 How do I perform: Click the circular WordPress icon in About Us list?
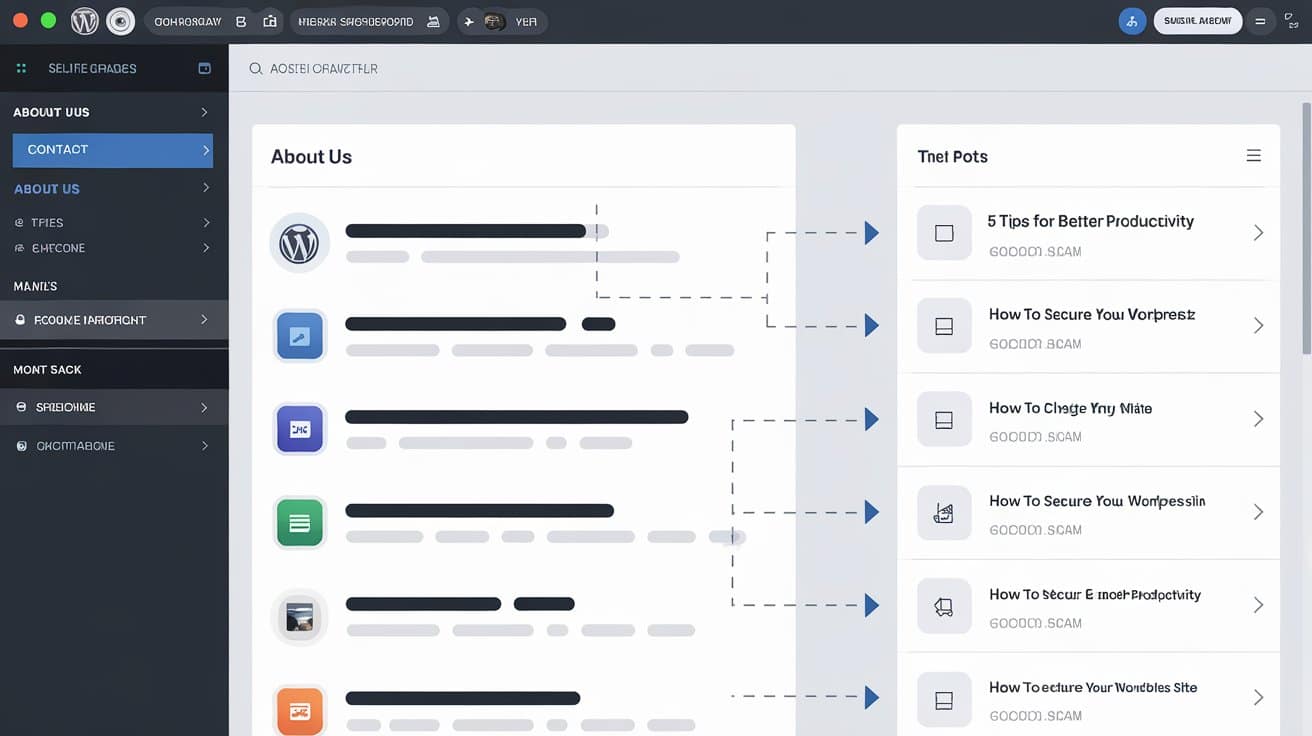(299, 243)
